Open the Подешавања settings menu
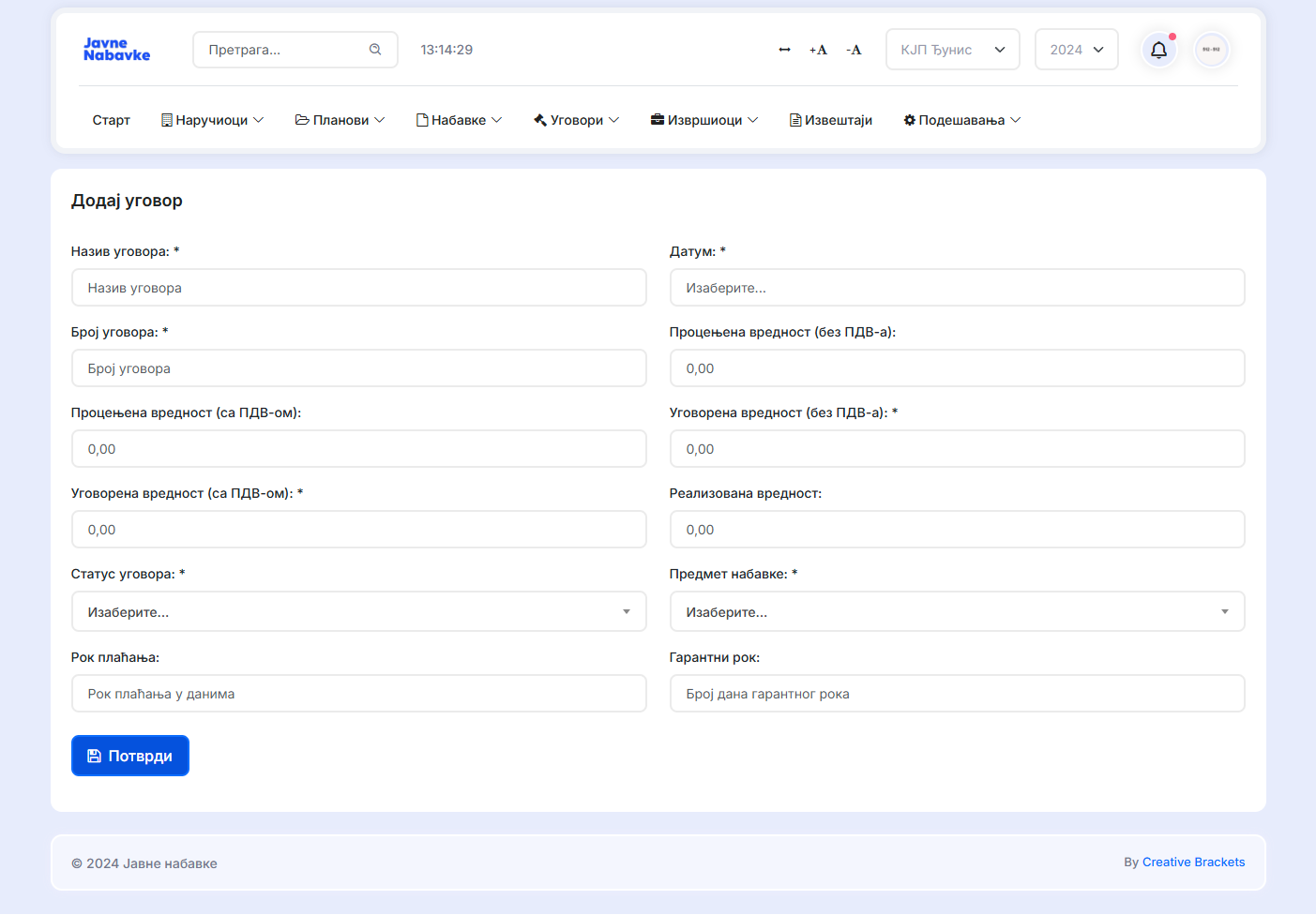Screen dimensions: 1316x915 click(x=961, y=120)
